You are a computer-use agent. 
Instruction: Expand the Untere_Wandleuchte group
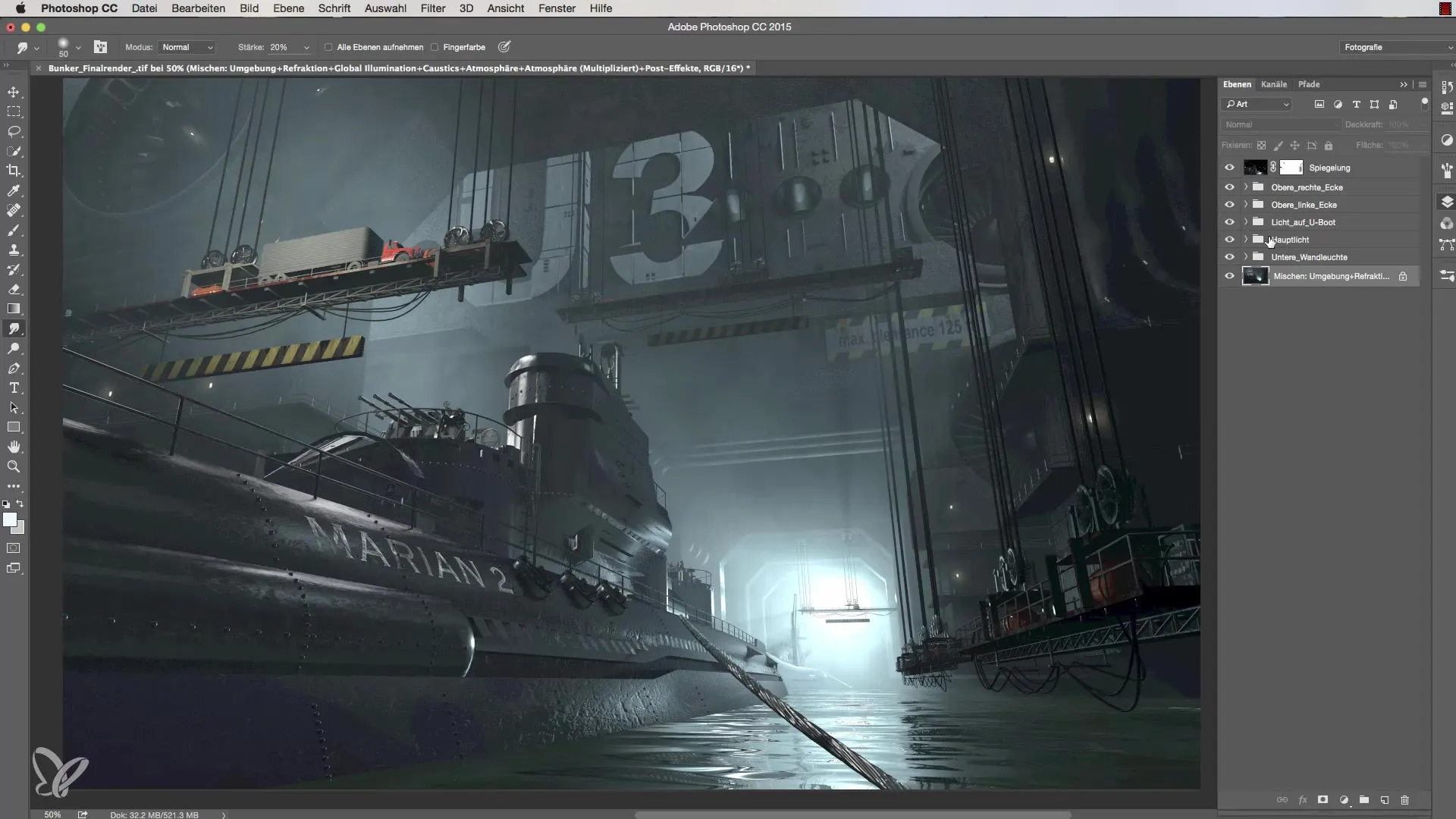tap(1245, 257)
